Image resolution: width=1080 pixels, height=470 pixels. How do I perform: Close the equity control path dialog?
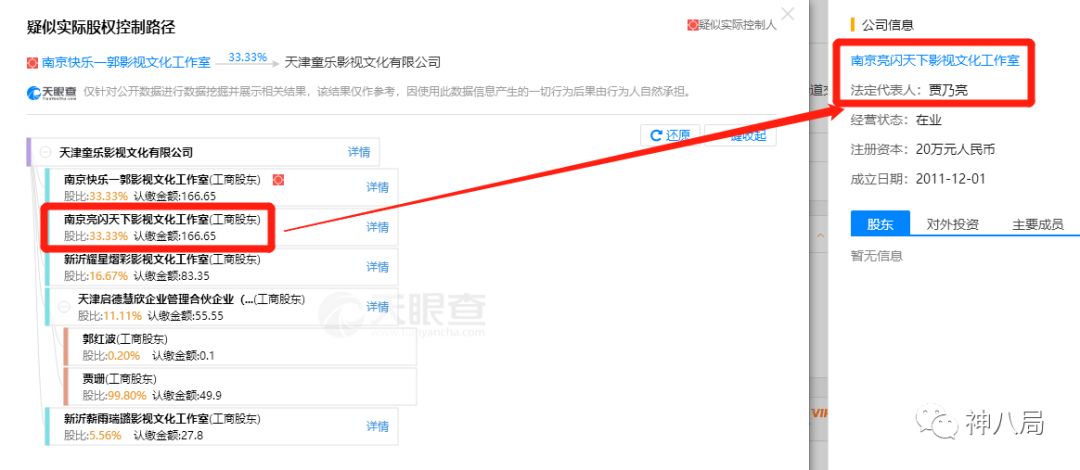point(787,12)
